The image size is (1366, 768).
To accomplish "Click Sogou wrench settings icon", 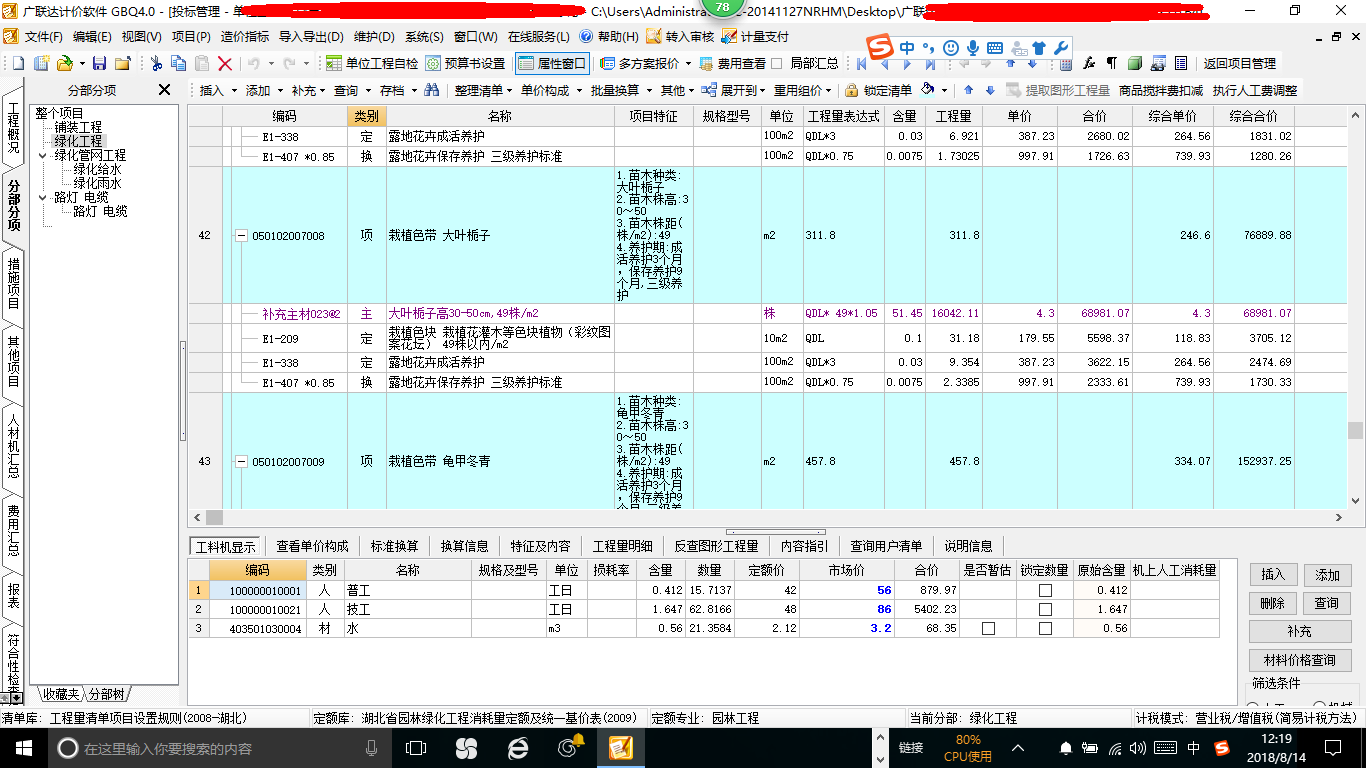I will pos(1061,48).
